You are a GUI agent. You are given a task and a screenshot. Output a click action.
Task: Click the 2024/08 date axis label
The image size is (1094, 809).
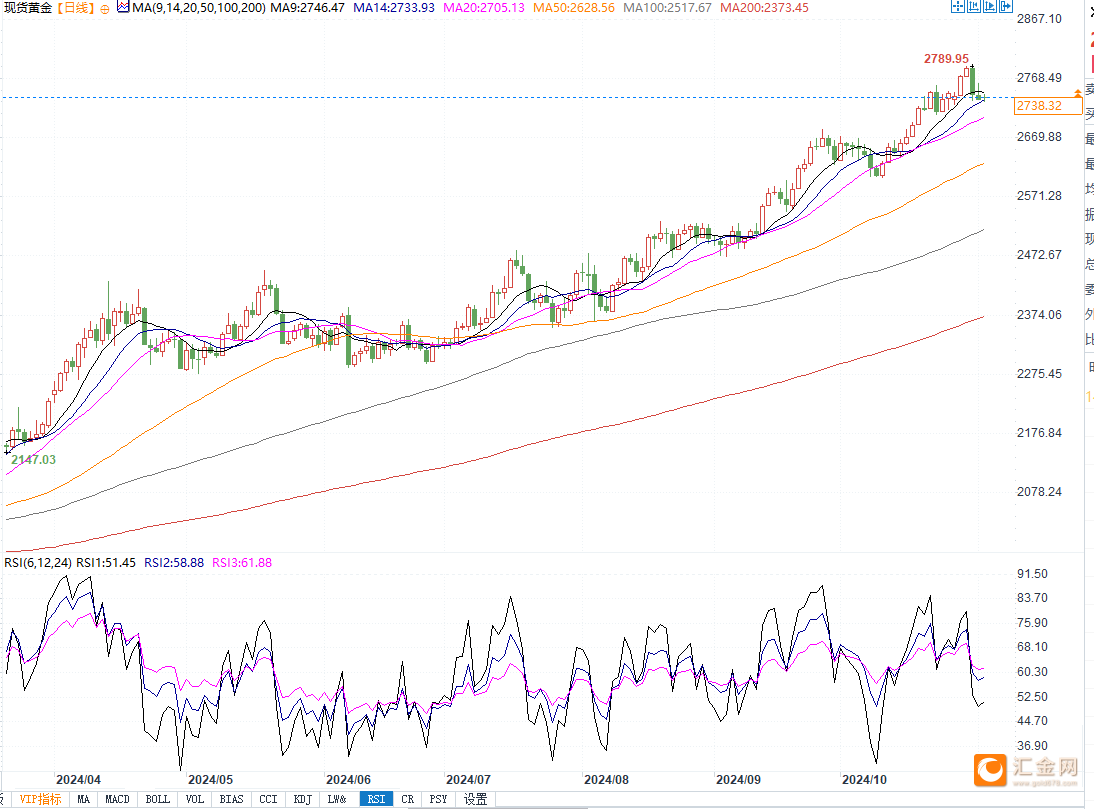[606, 780]
